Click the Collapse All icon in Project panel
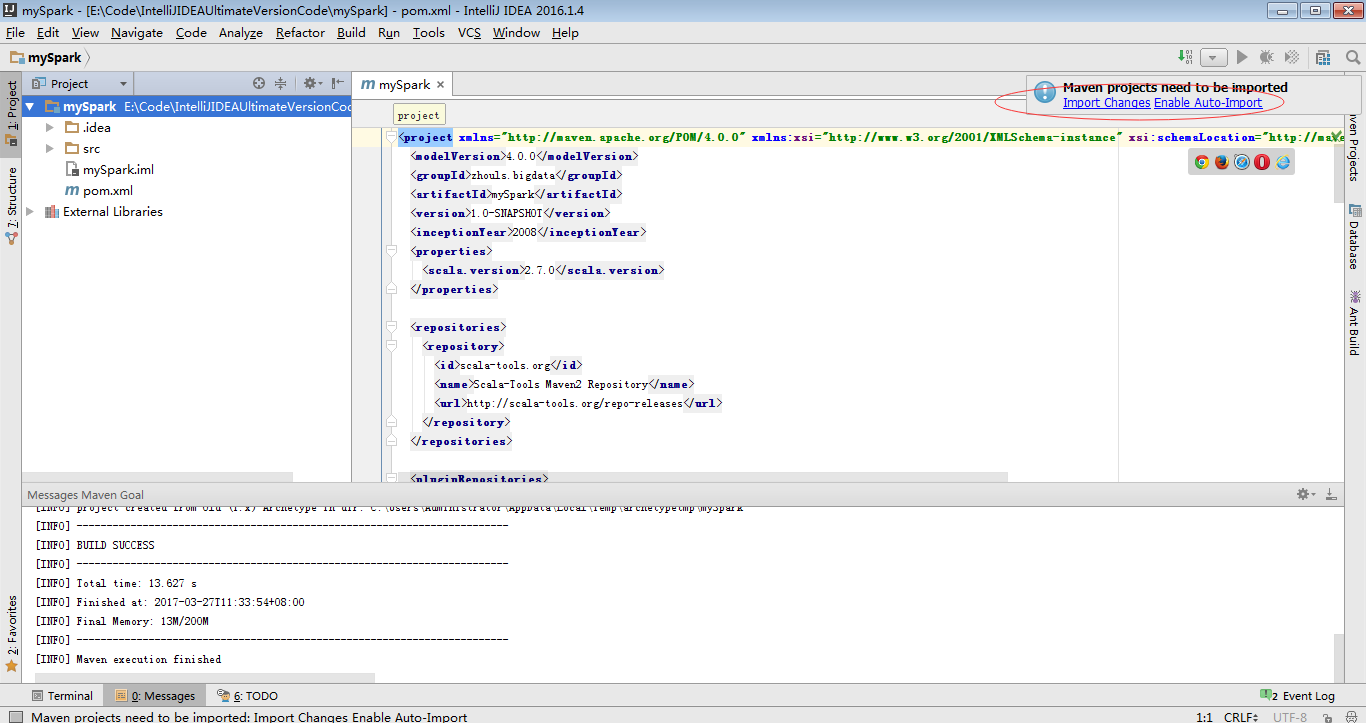This screenshot has width=1366, height=723. (x=281, y=83)
